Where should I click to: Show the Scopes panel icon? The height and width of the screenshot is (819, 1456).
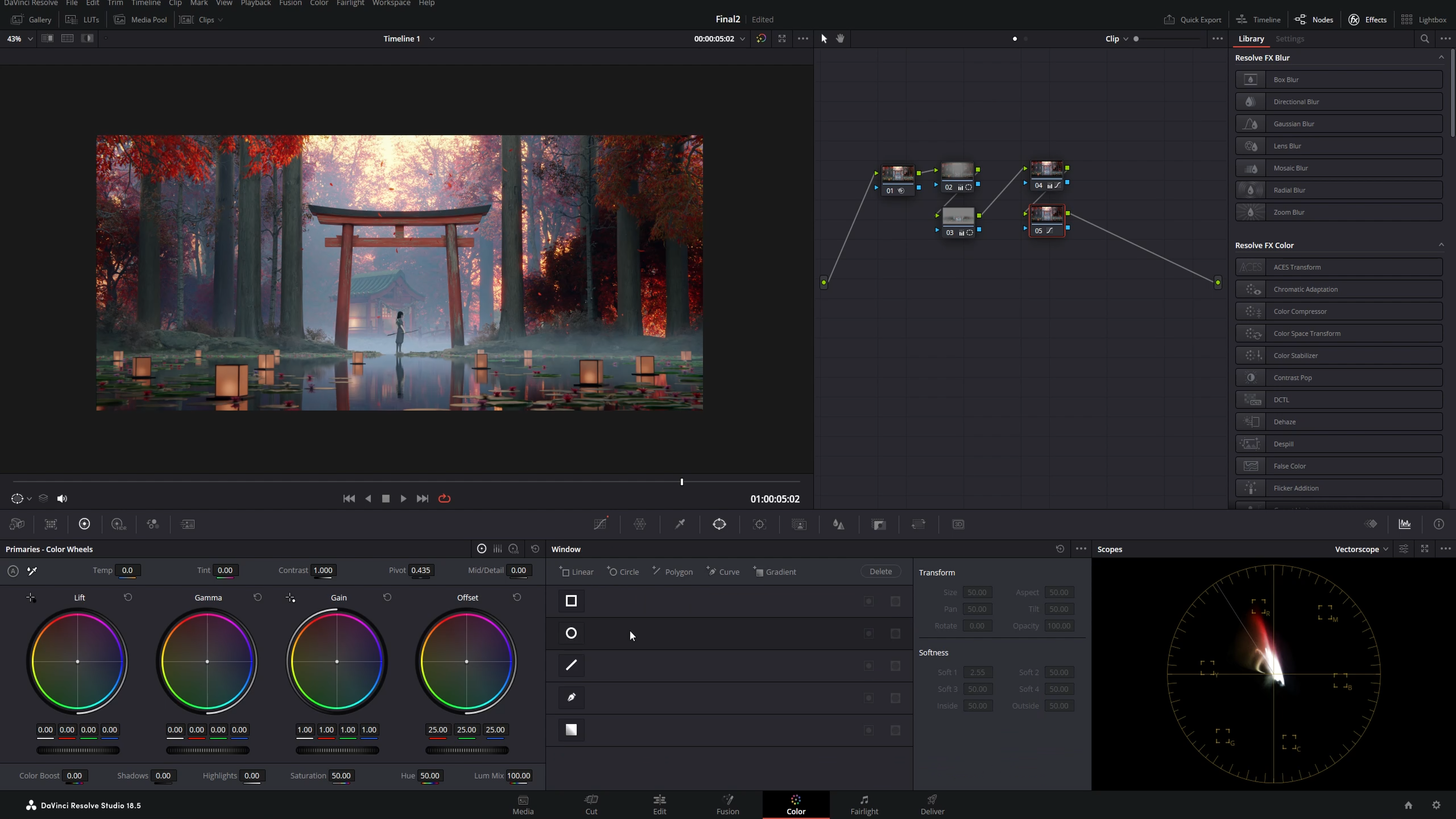point(1404,524)
